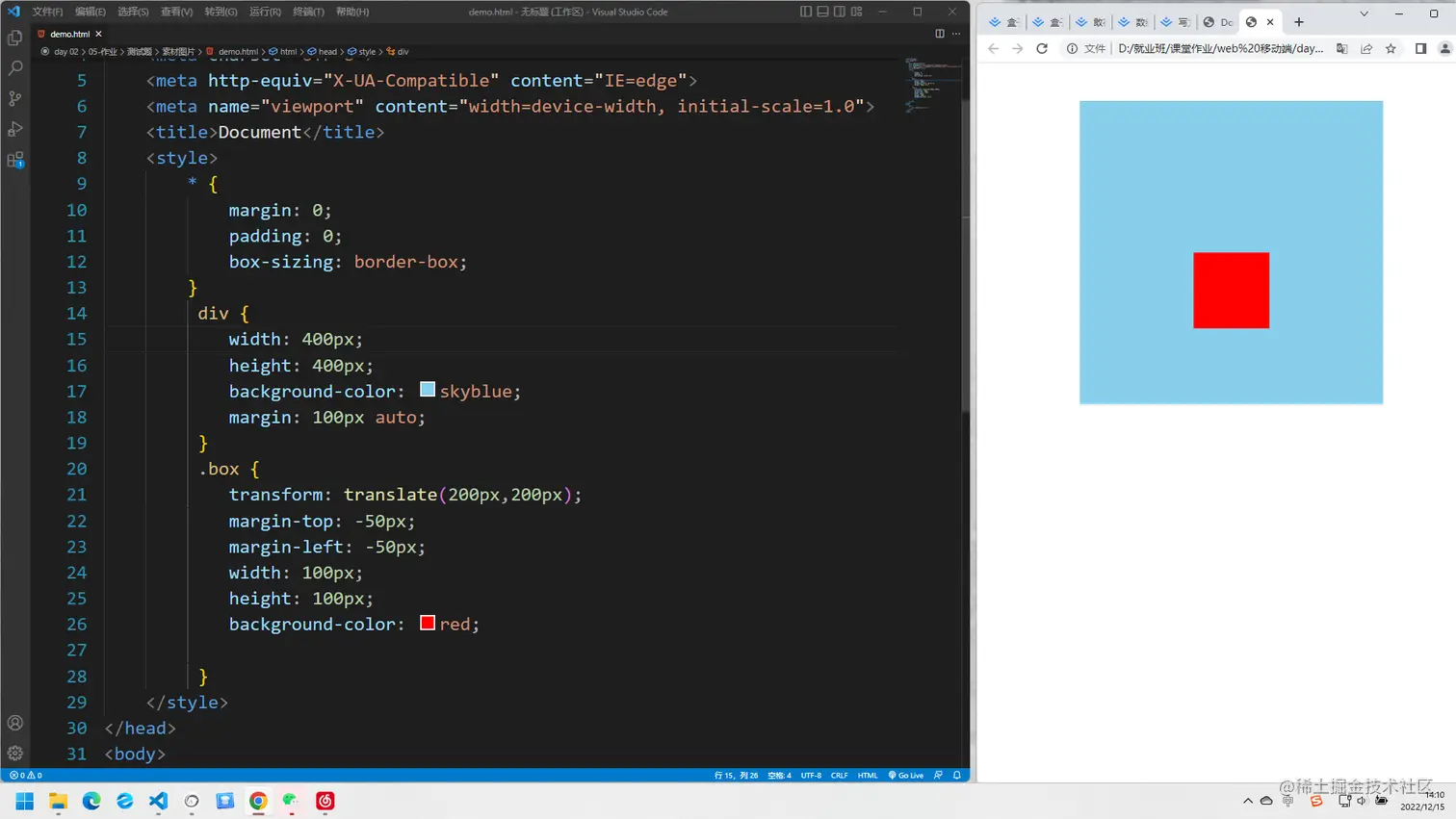The image size is (1456, 819).
Task: Reload the page in Chrome
Action: click(1042, 48)
